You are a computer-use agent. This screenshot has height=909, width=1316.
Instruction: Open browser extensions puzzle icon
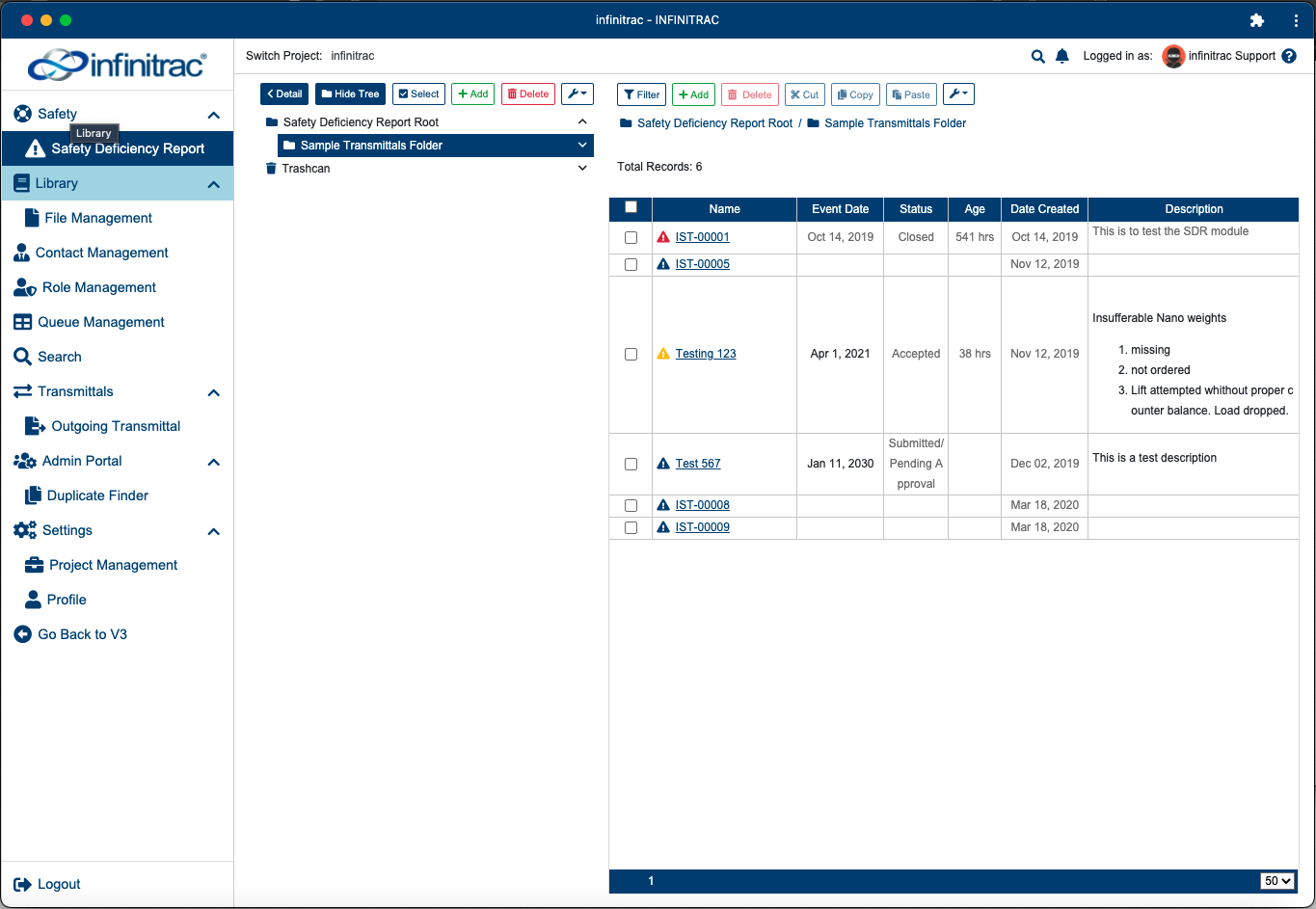click(1257, 20)
